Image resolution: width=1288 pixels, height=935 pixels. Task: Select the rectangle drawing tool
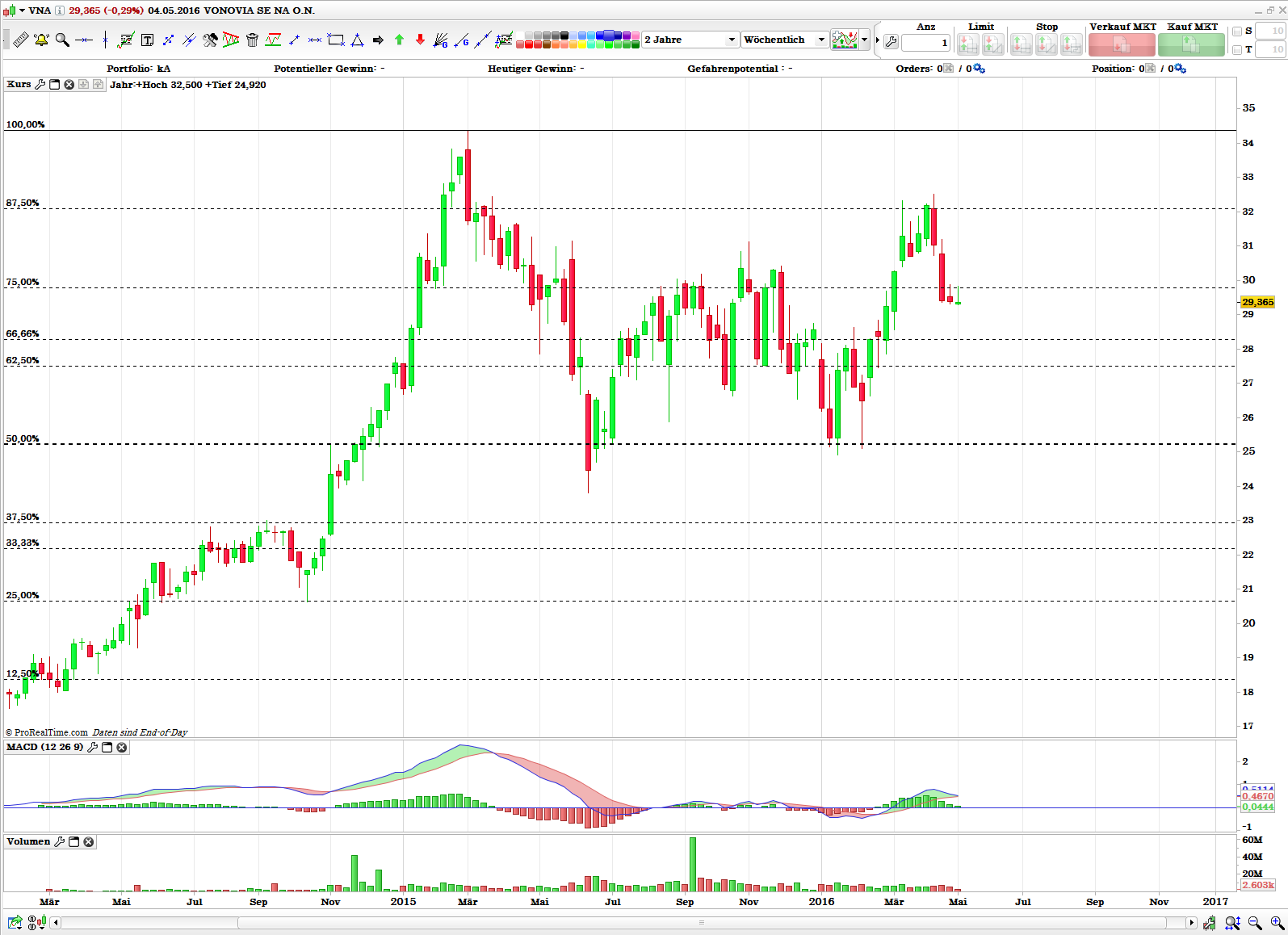(336, 40)
